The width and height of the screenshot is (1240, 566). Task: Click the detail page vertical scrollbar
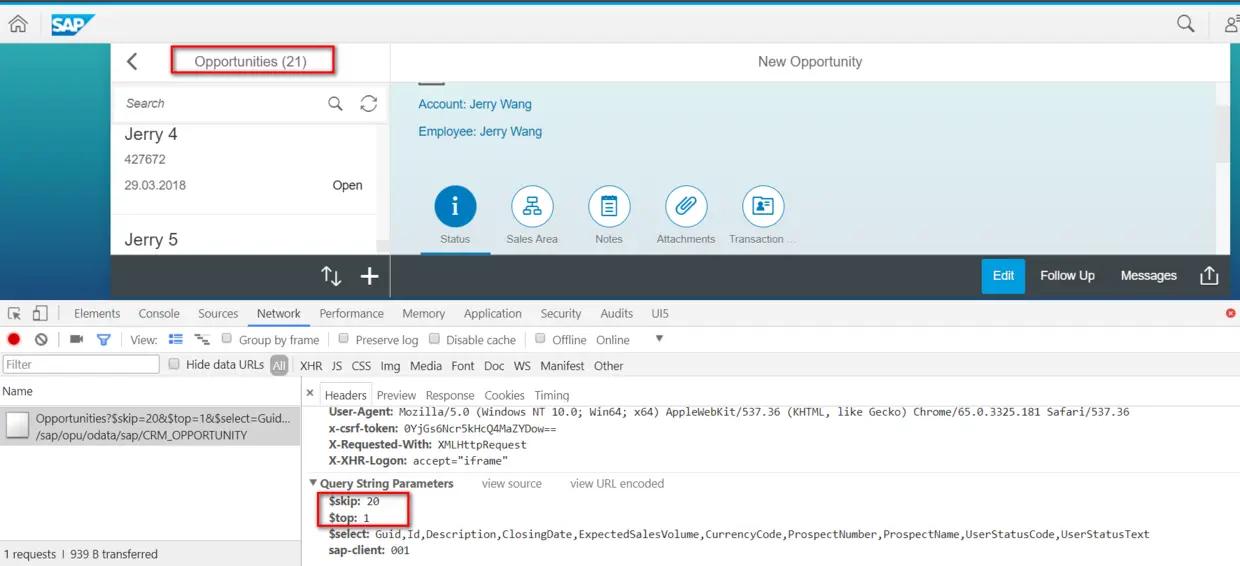coord(1223,133)
